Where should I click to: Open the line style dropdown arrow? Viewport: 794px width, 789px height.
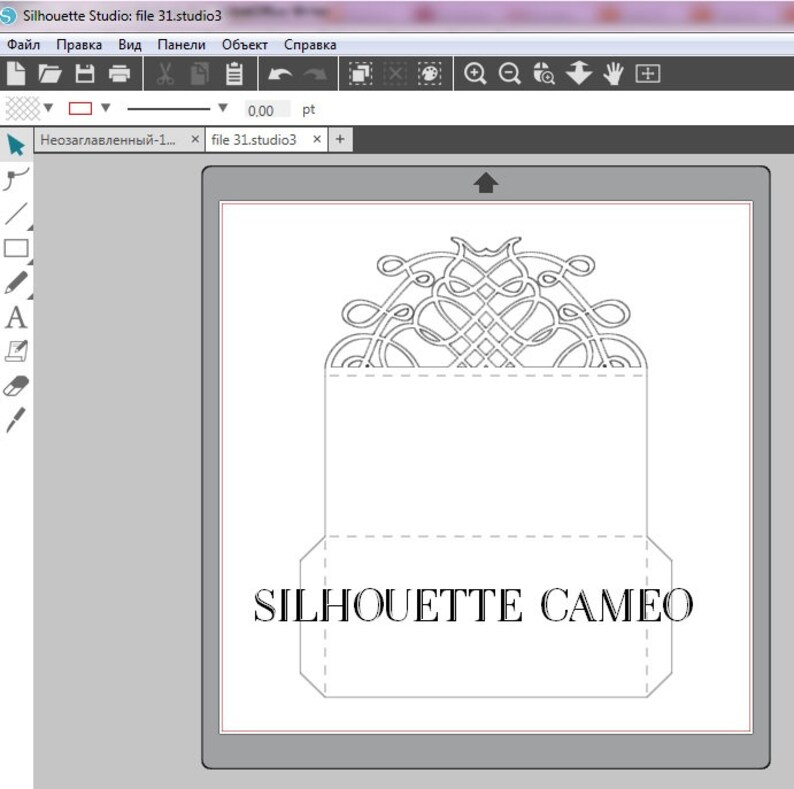(223, 108)
